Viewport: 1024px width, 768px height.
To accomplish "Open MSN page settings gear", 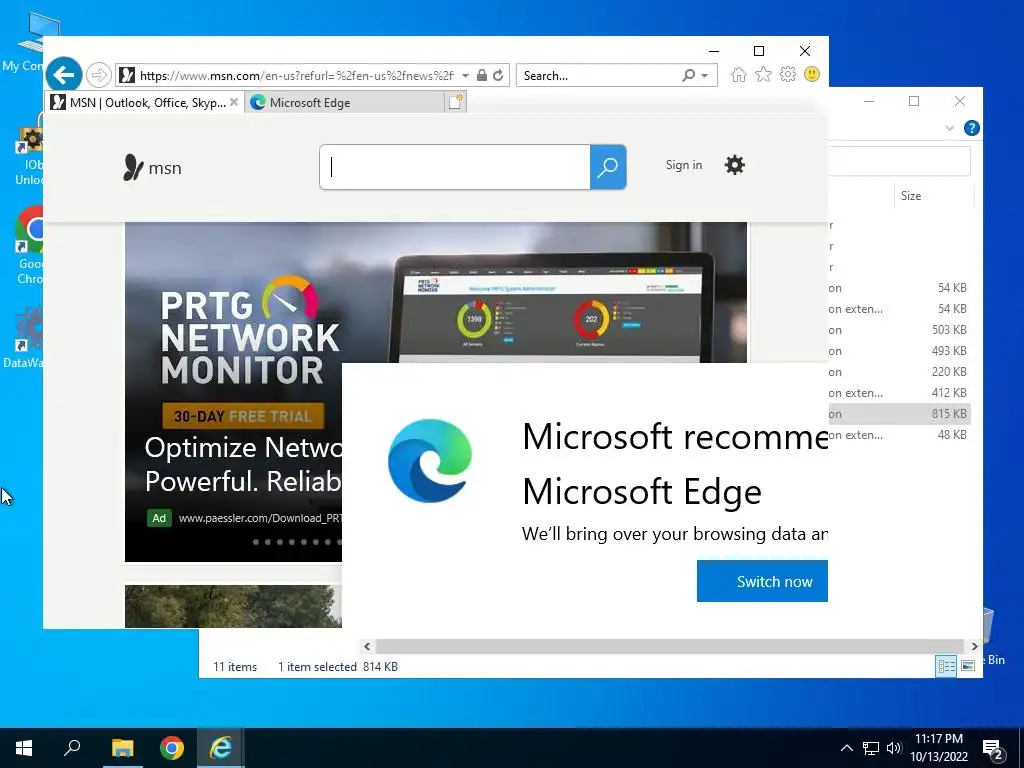I will click(x=735, y=165).
